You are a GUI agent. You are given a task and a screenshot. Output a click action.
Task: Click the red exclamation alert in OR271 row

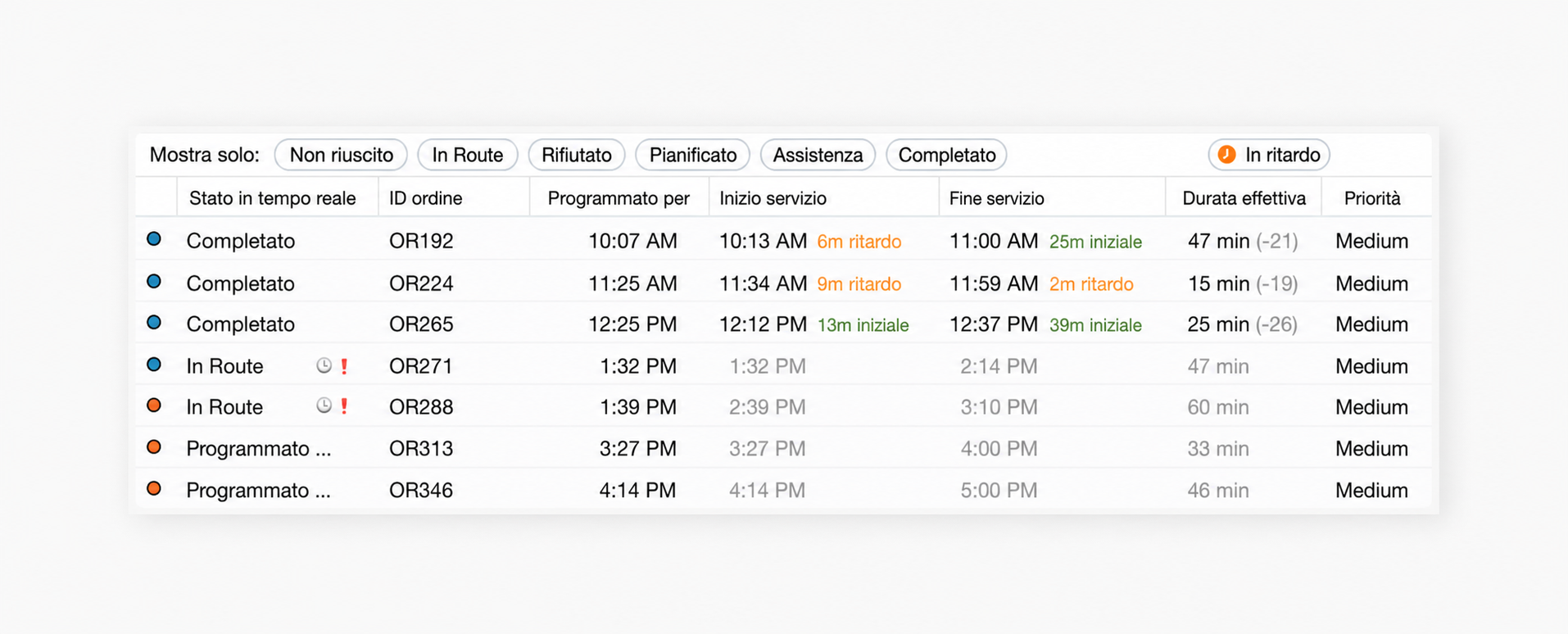point(344,366)
